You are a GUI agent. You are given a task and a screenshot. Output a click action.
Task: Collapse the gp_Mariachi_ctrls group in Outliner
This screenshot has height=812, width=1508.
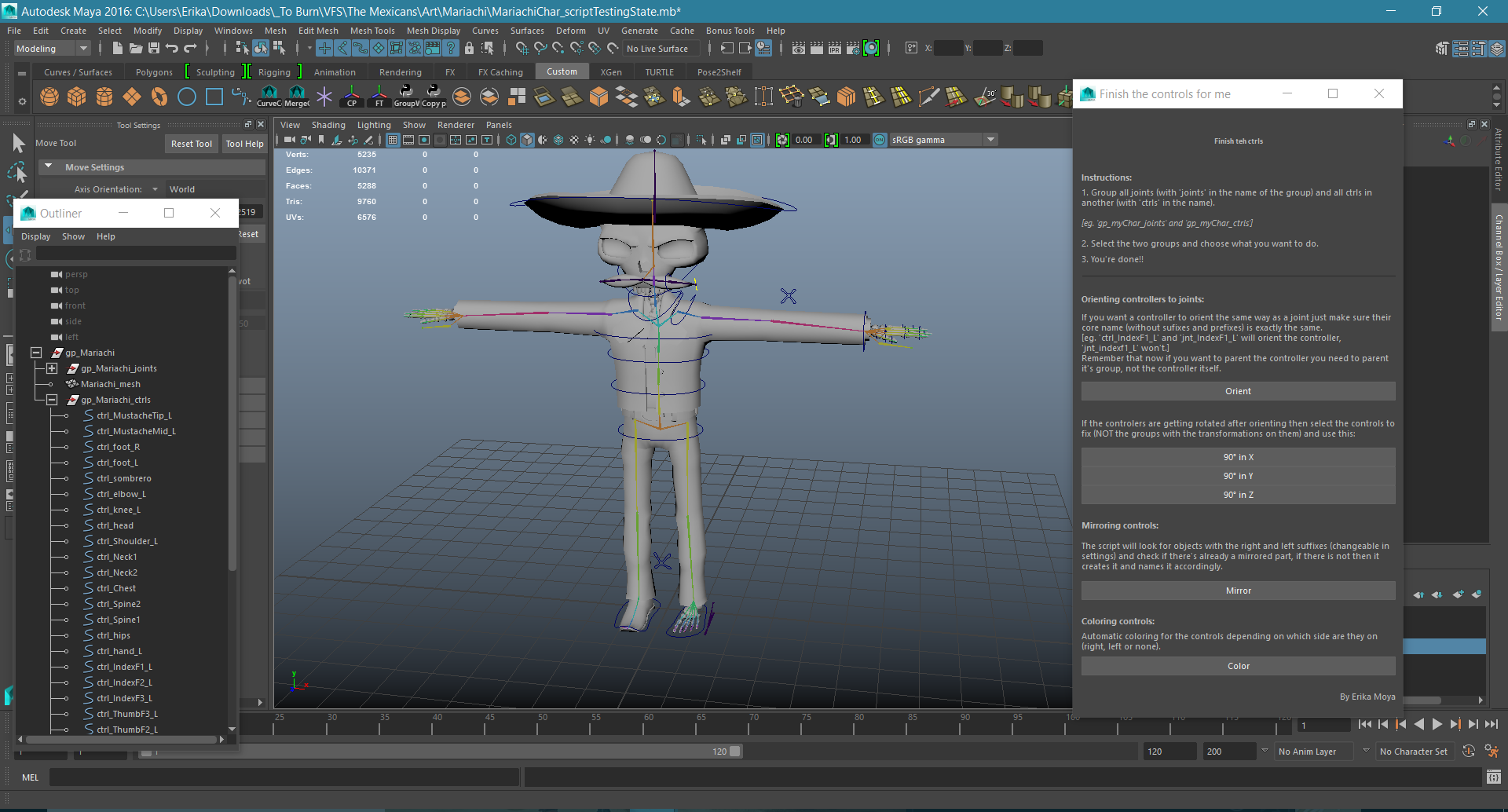[x=52, y=400]
